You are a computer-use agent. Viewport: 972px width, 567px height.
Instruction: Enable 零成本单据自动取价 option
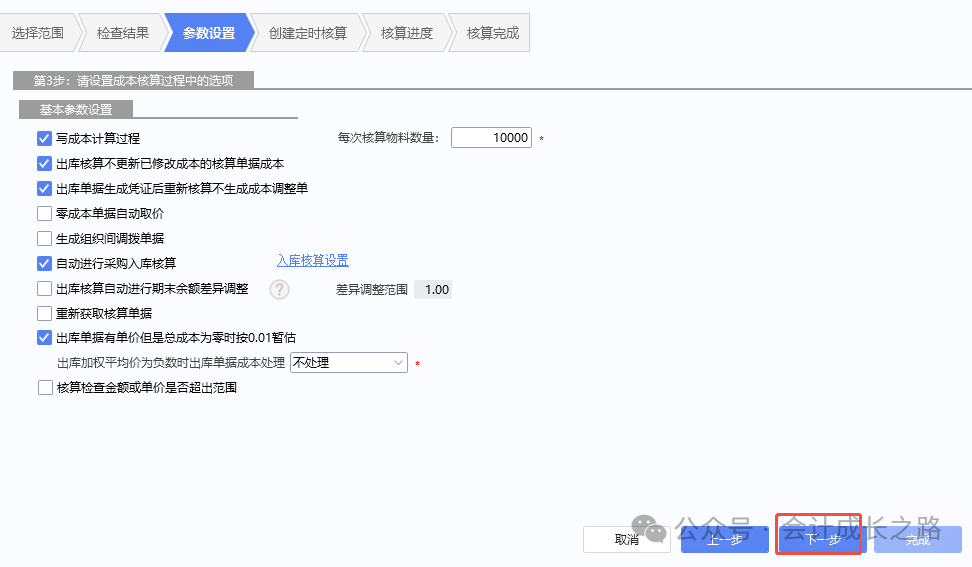coord(44,213)
